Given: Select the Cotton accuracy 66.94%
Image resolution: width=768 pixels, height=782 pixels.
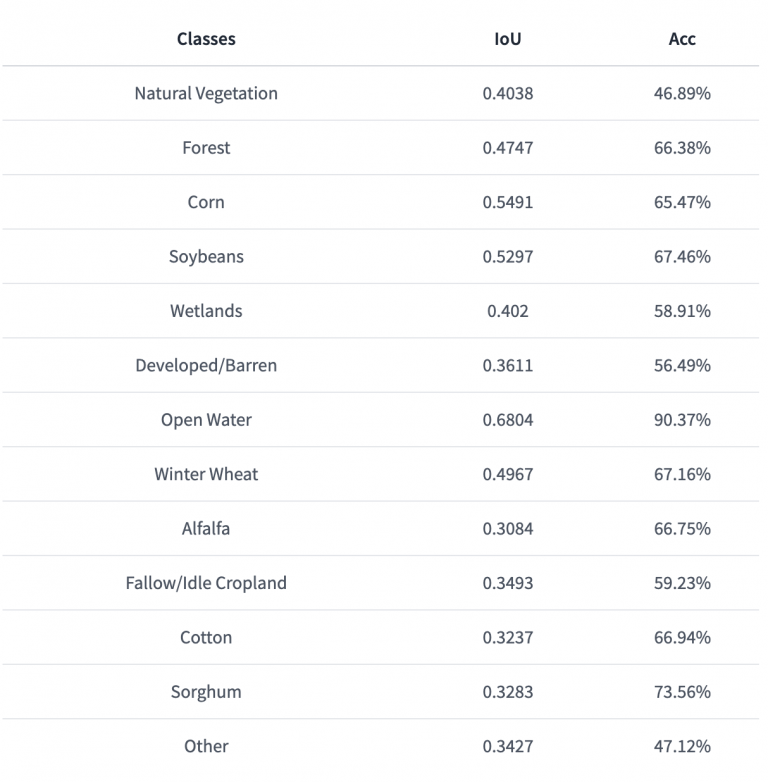Looking at the screenshot, I should pos(682,637).
